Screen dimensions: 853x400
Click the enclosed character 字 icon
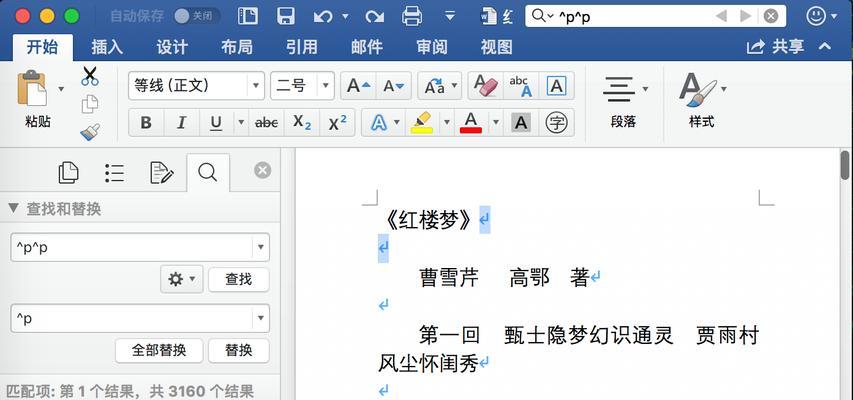[x=556, y=123]
